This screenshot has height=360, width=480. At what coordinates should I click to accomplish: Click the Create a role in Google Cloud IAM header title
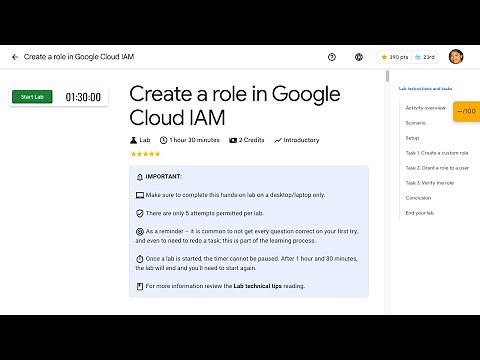pyautogui.click(x=79, y=57)
